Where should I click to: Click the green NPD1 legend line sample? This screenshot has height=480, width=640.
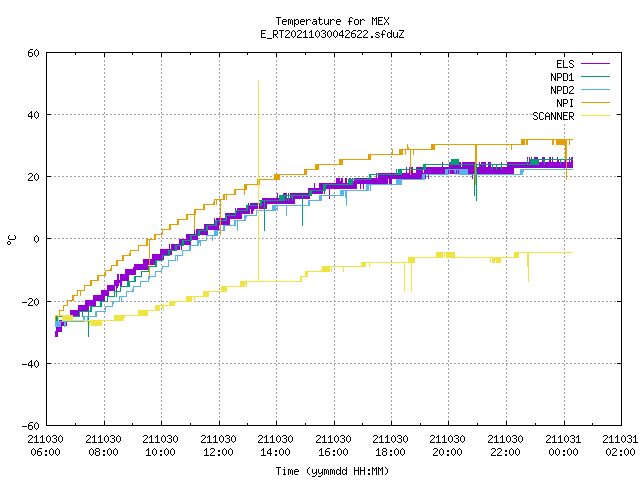tap(595, 76)
